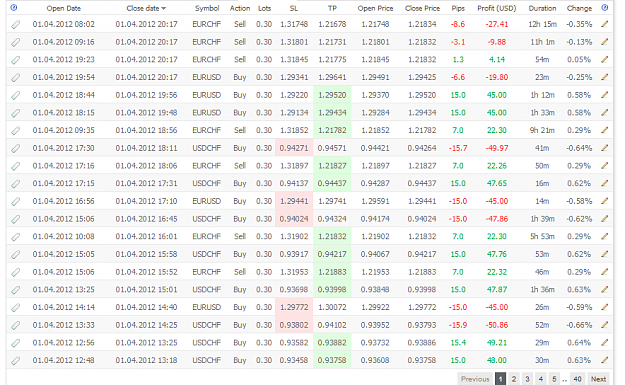This screenshot has height=385, width=625.
Task: Edit the trade with profit -50.86
Action: tap(605, 325)
